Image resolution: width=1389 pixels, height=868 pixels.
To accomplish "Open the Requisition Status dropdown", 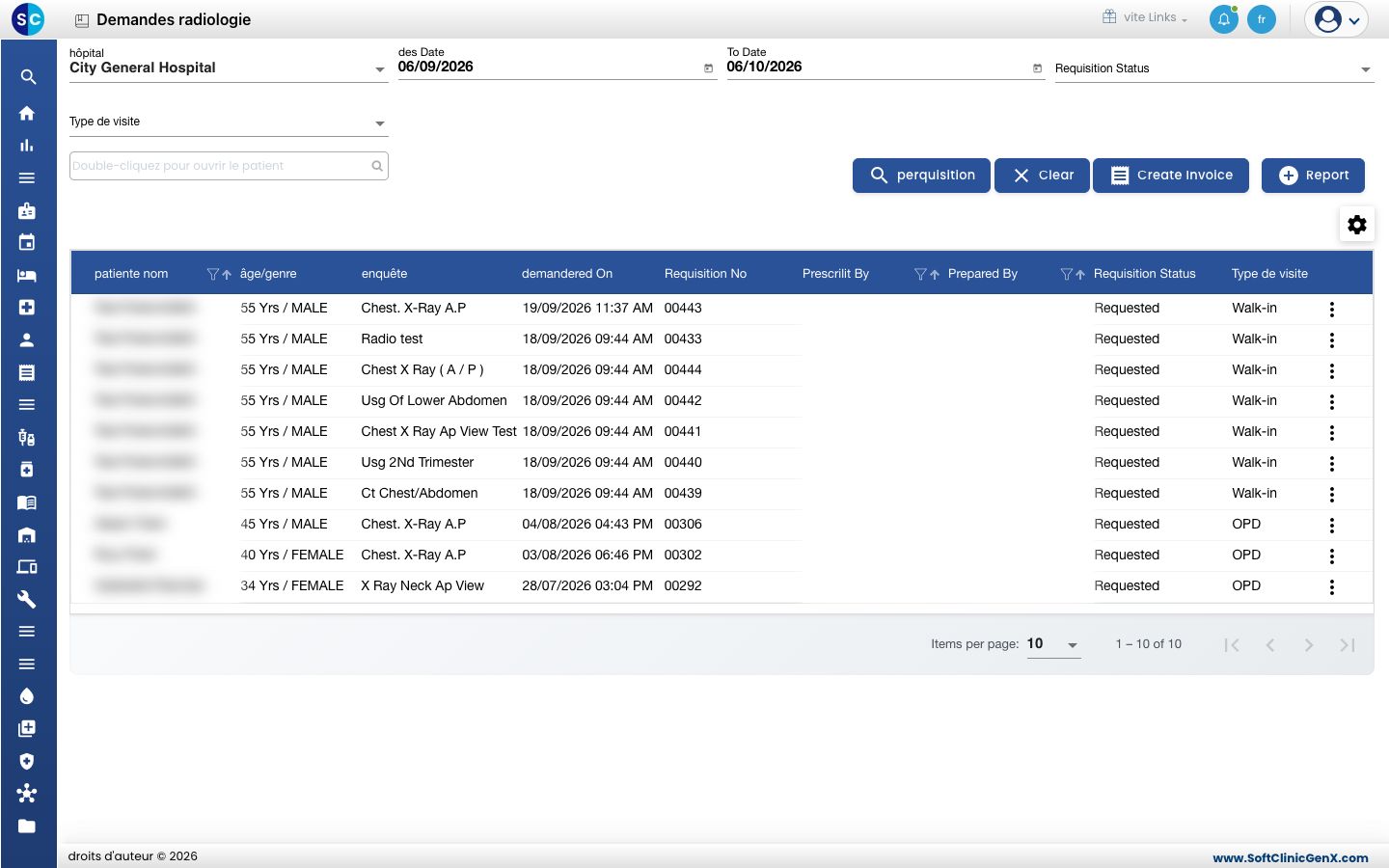I will point(1214,68).
